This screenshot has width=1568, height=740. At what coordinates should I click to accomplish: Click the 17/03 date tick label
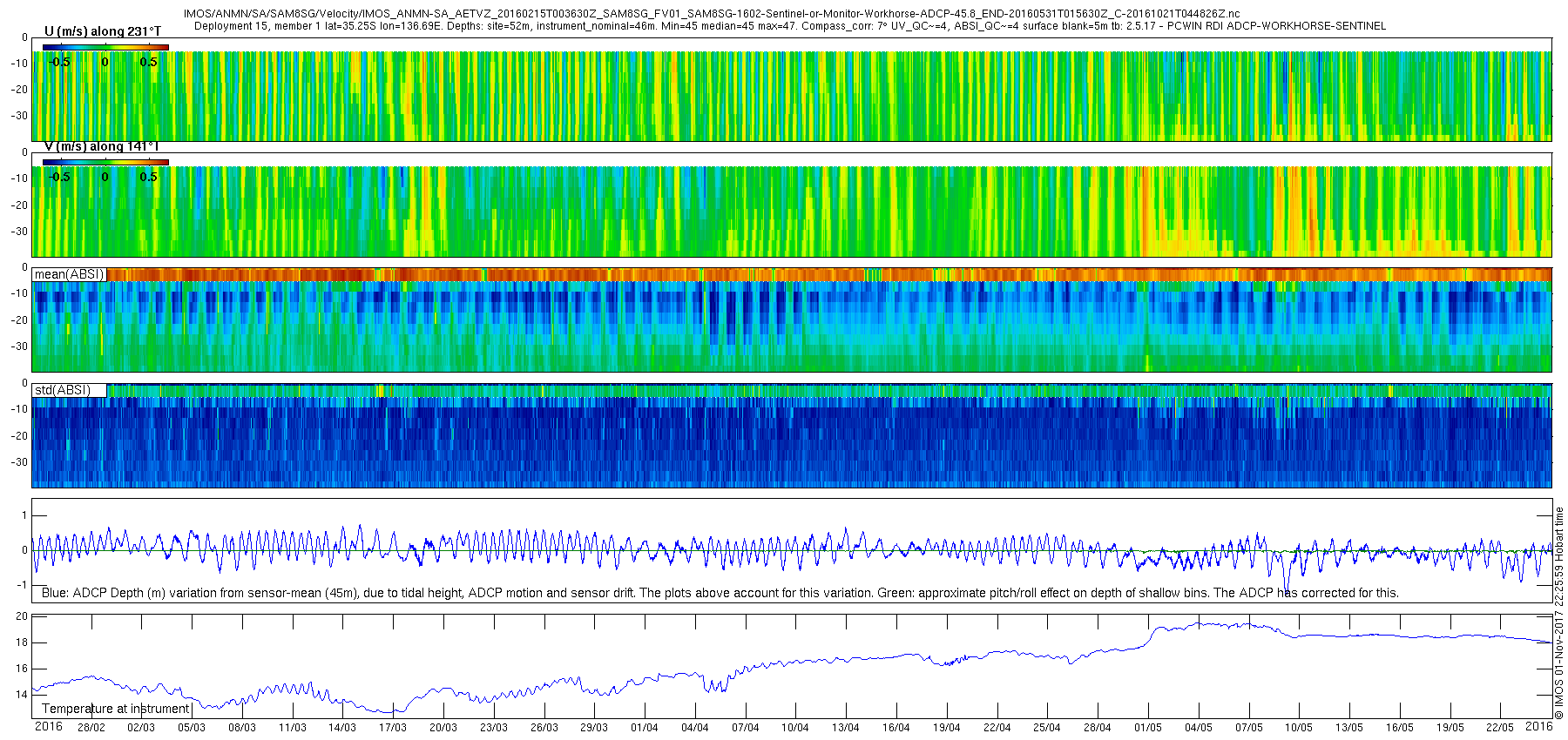(x=393, y=728)
